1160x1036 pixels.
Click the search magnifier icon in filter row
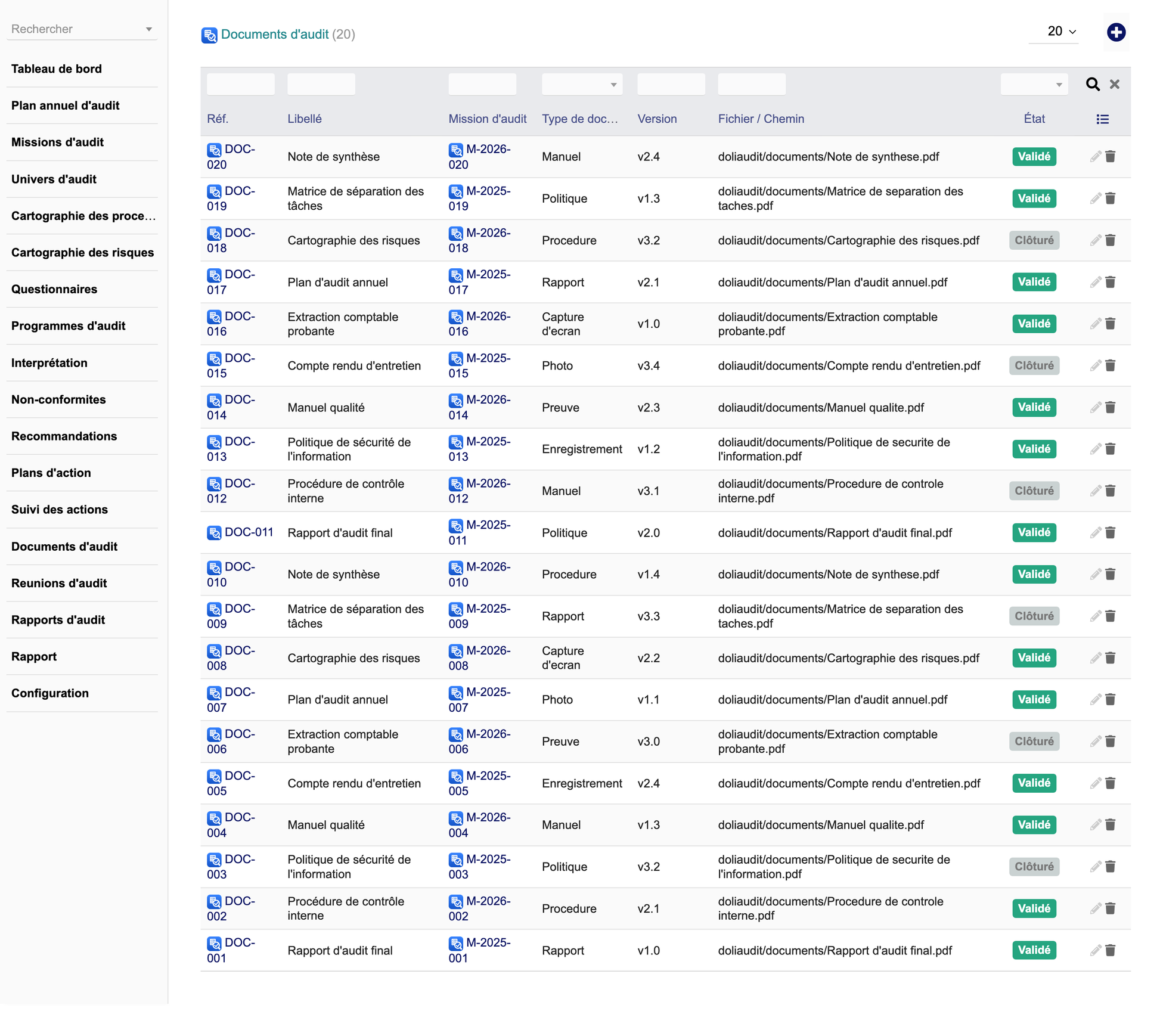[1093, 84]
